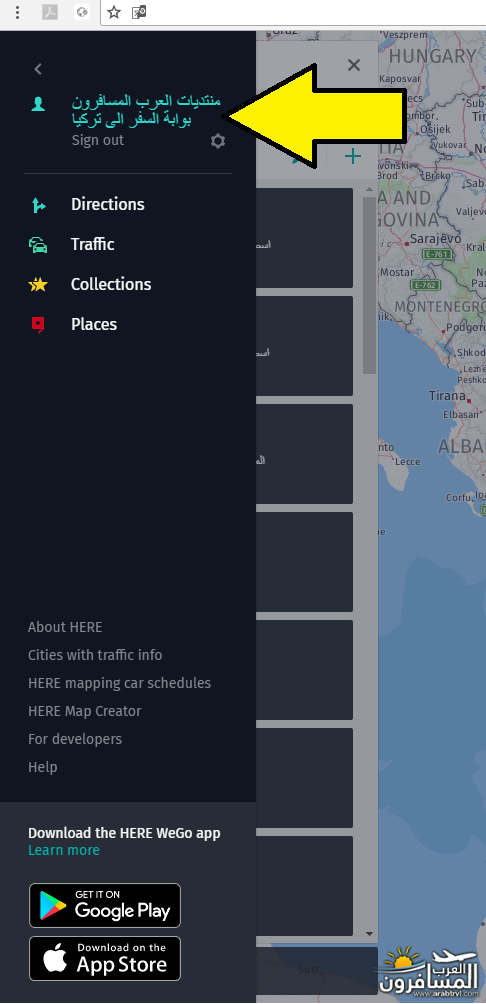Open Cities with traffic info

(95, 655)
